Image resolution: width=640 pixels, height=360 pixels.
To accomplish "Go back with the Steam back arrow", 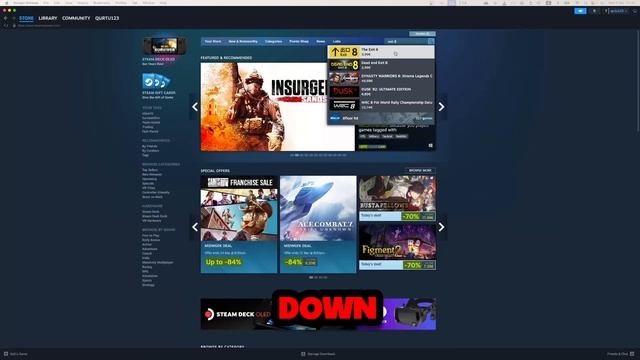I will point(6,18).
